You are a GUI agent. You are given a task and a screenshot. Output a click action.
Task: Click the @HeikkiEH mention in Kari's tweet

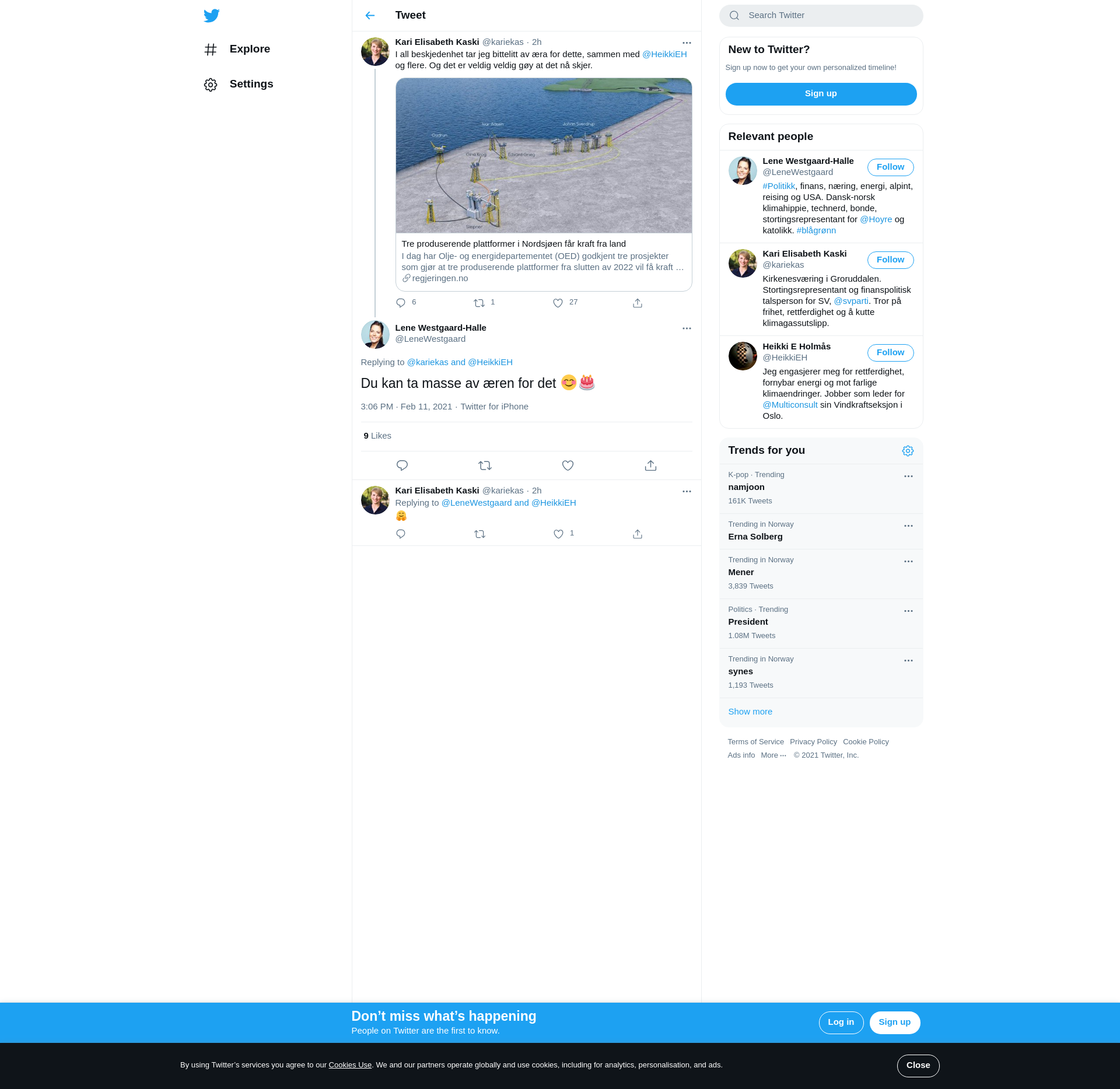[x=664, y=54]
